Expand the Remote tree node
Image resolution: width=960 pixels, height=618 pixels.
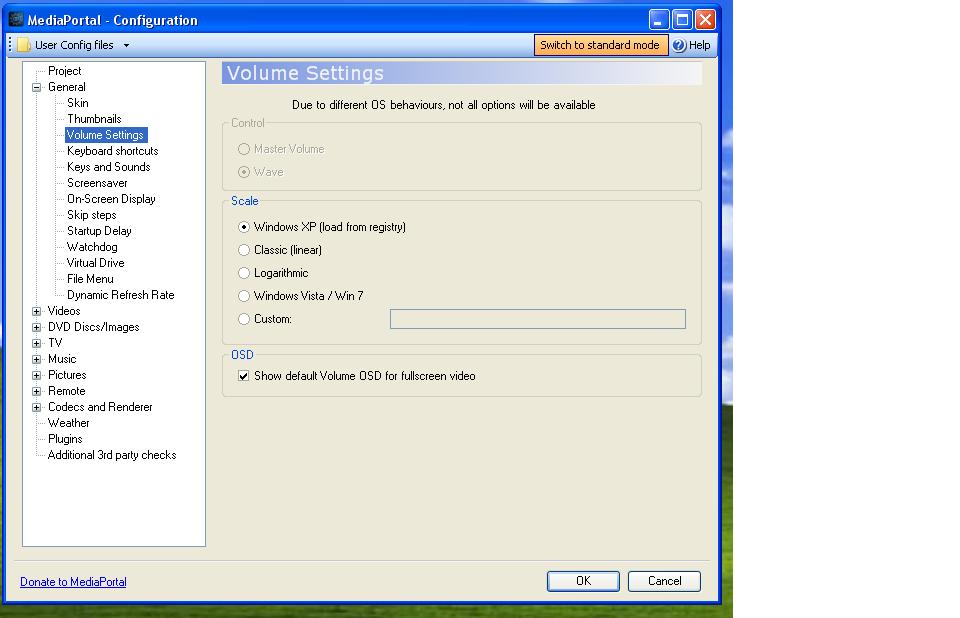(x=37, y=391)
